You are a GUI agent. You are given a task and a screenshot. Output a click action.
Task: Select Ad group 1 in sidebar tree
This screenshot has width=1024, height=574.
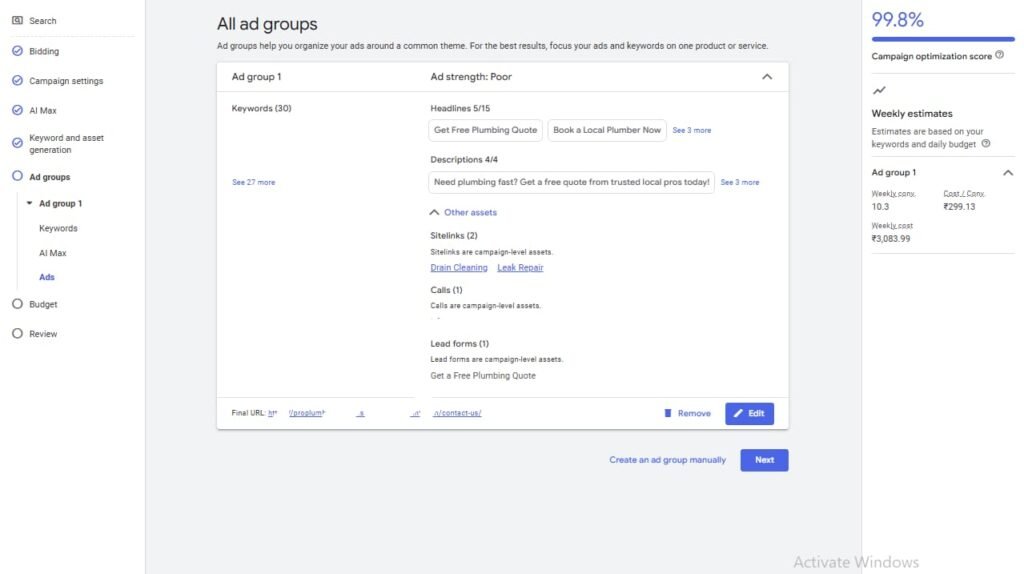click(x=61, y=203)
